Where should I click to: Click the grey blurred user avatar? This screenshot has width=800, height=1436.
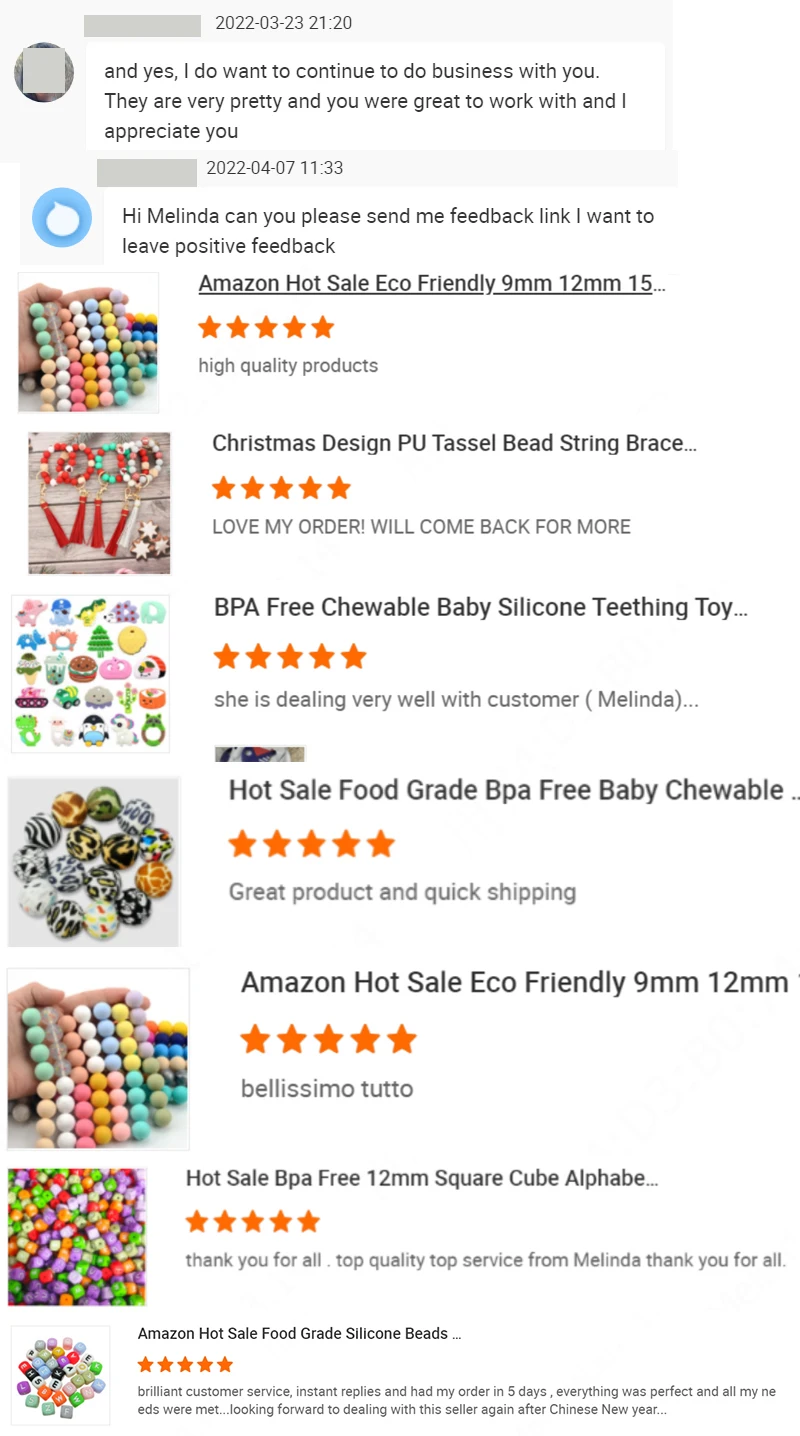pyautogui.click(x=44, y=72)
